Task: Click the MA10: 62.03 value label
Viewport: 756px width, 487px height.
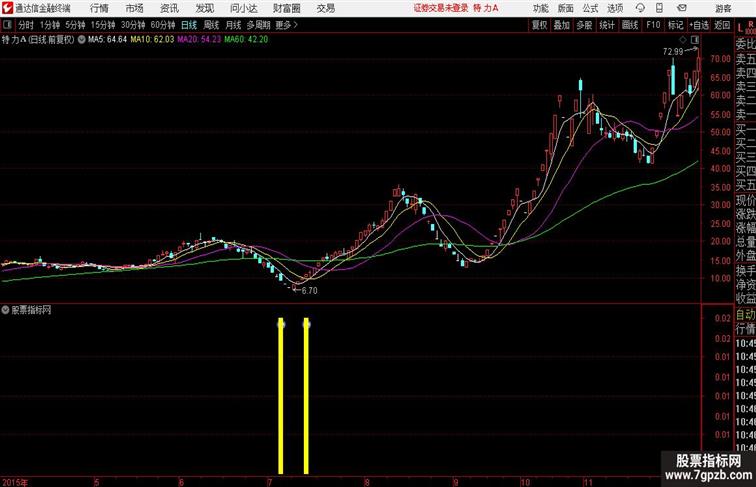Action: pos(152,40)
